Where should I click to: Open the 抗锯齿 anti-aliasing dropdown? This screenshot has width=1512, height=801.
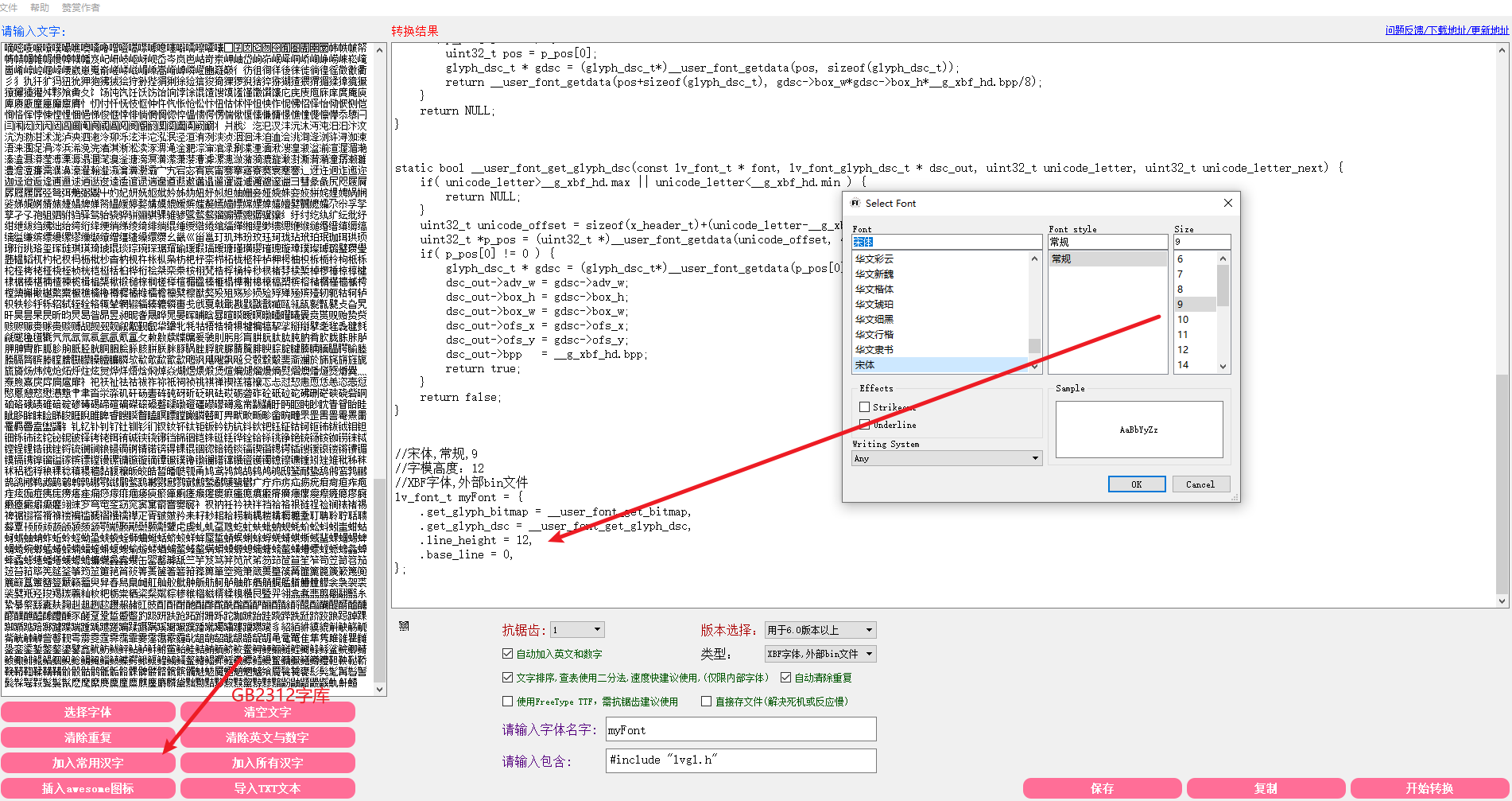point(578,630)
